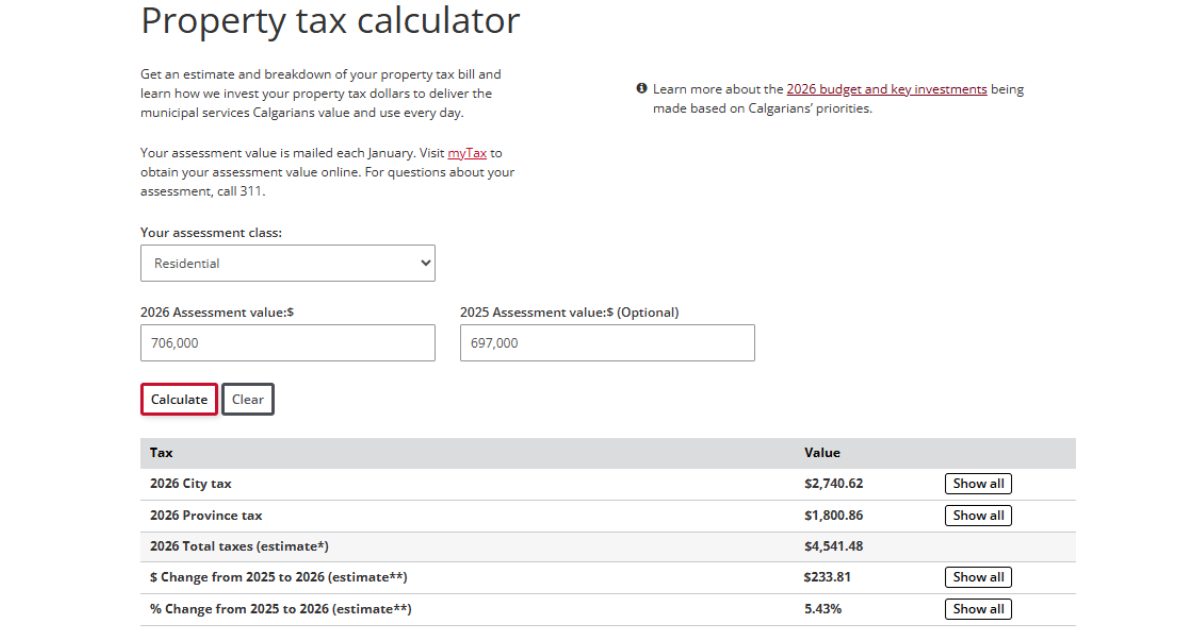The width and height of the screenshot is (1200, 628).
Task: Select the $4,541.48 total taxes value
Action: tap(833, 546)
